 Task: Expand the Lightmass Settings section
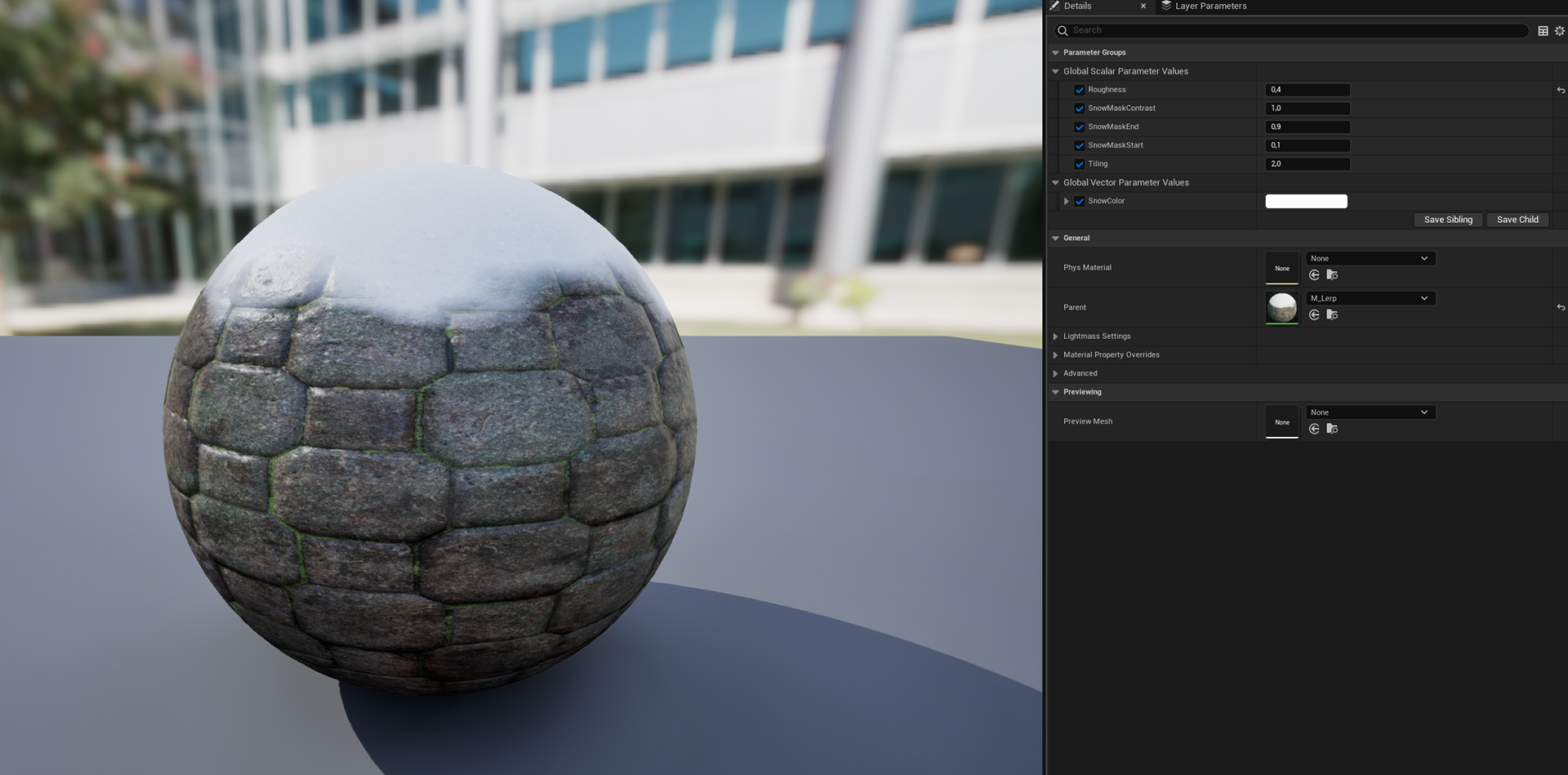1055,336
